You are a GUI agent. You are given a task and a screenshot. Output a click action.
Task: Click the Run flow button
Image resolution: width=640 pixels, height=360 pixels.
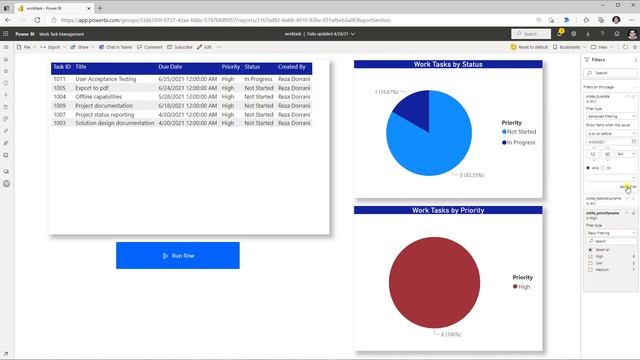(x=178, y=256)
